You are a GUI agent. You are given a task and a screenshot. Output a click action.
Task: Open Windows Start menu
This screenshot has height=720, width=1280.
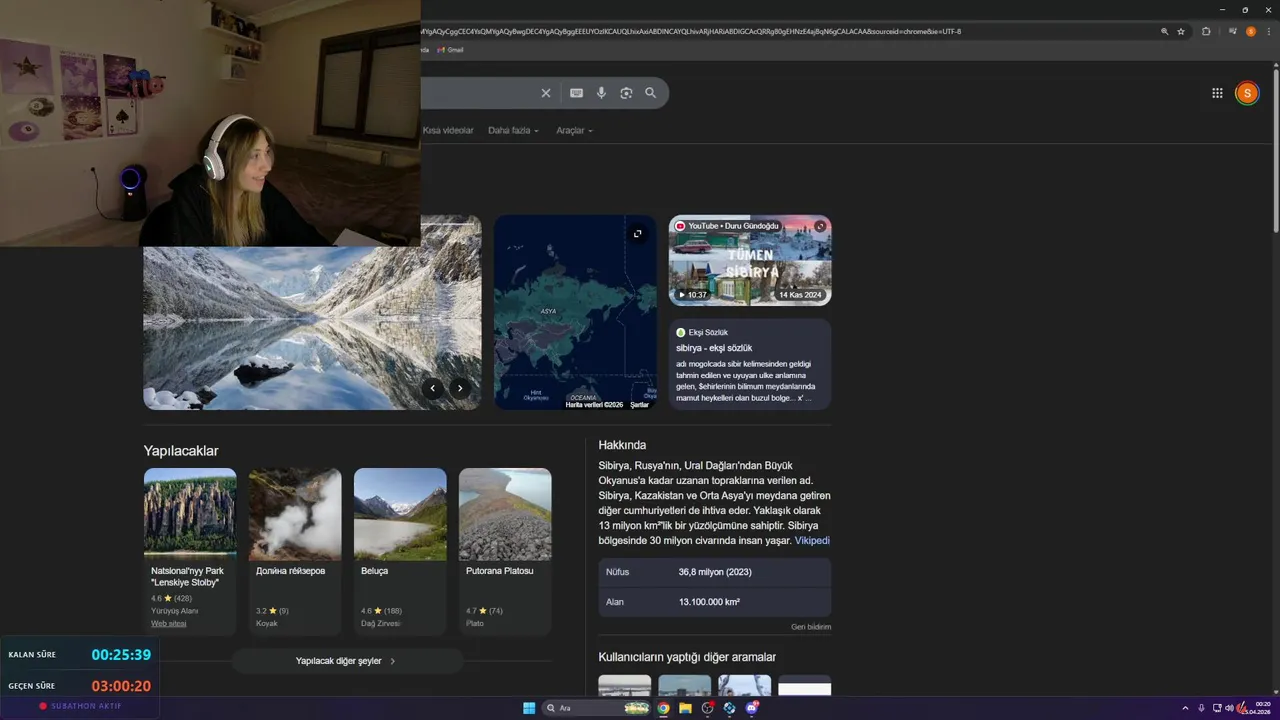pos(529,708)
